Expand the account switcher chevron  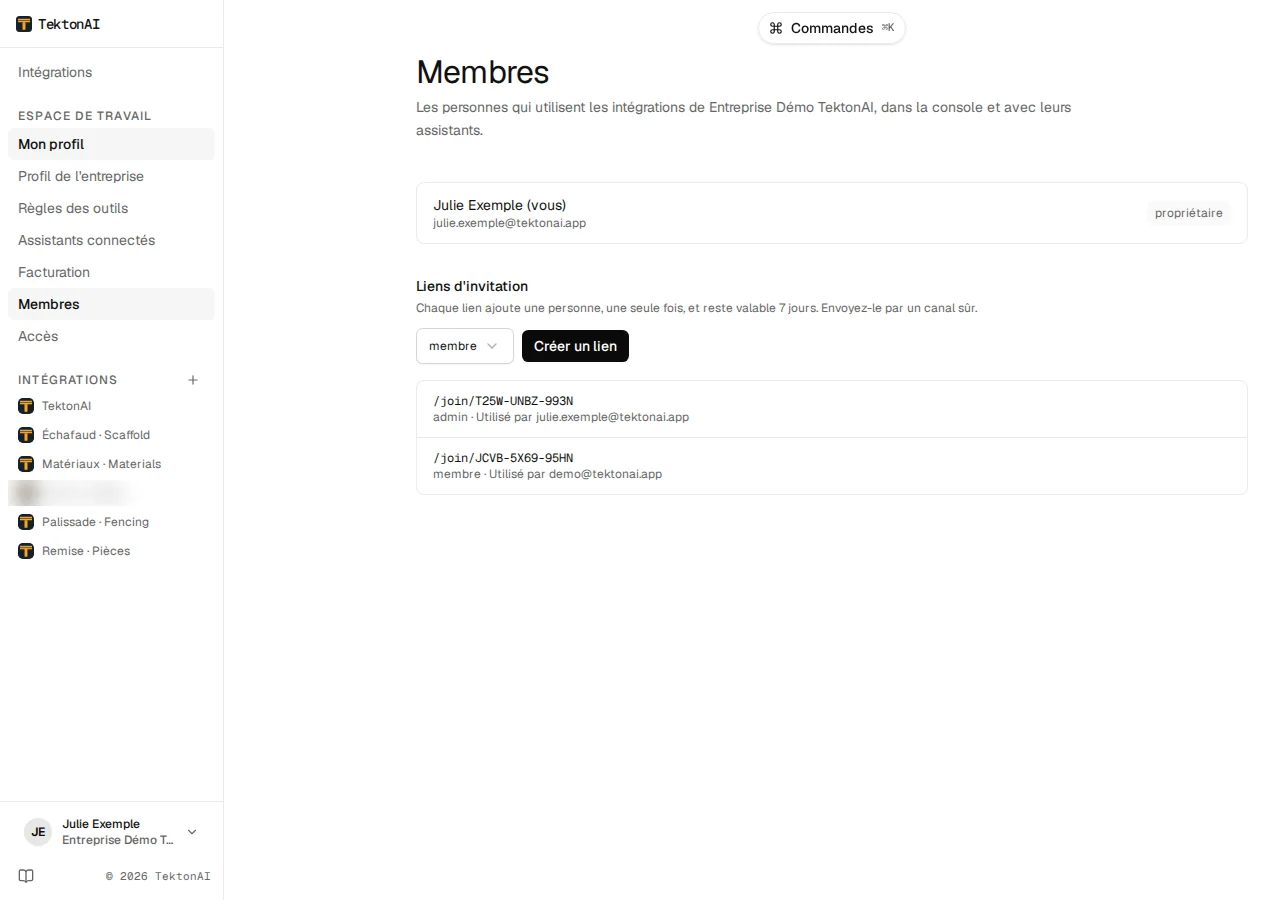click(192, 832)
